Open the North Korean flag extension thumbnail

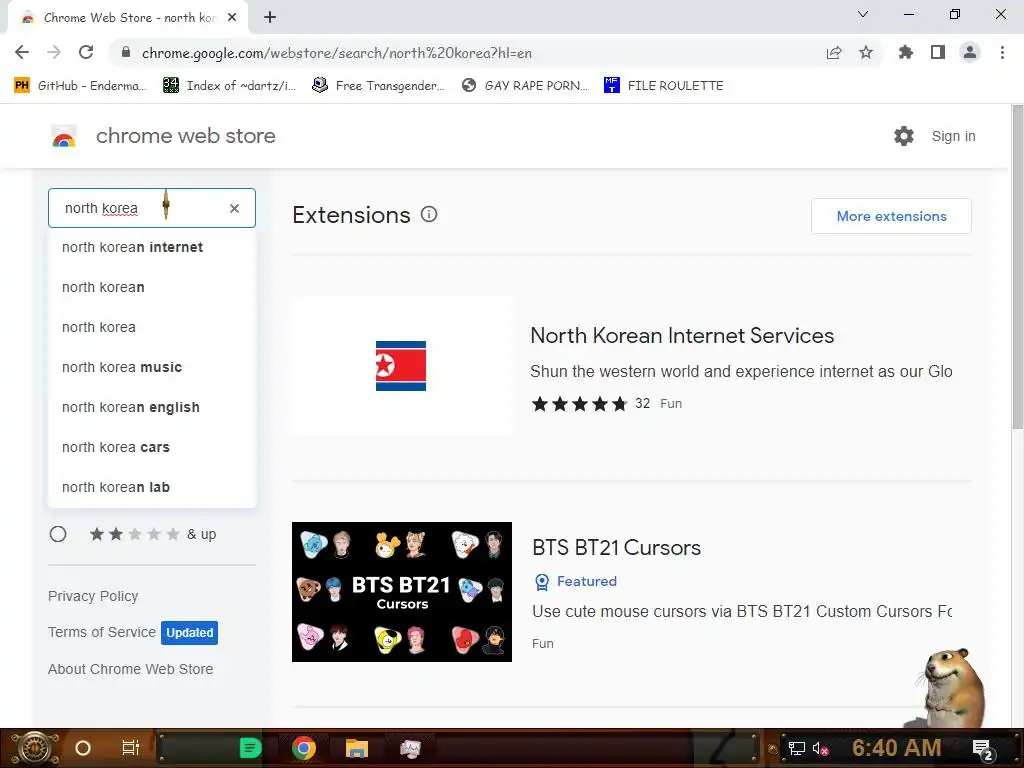[401, 366]
